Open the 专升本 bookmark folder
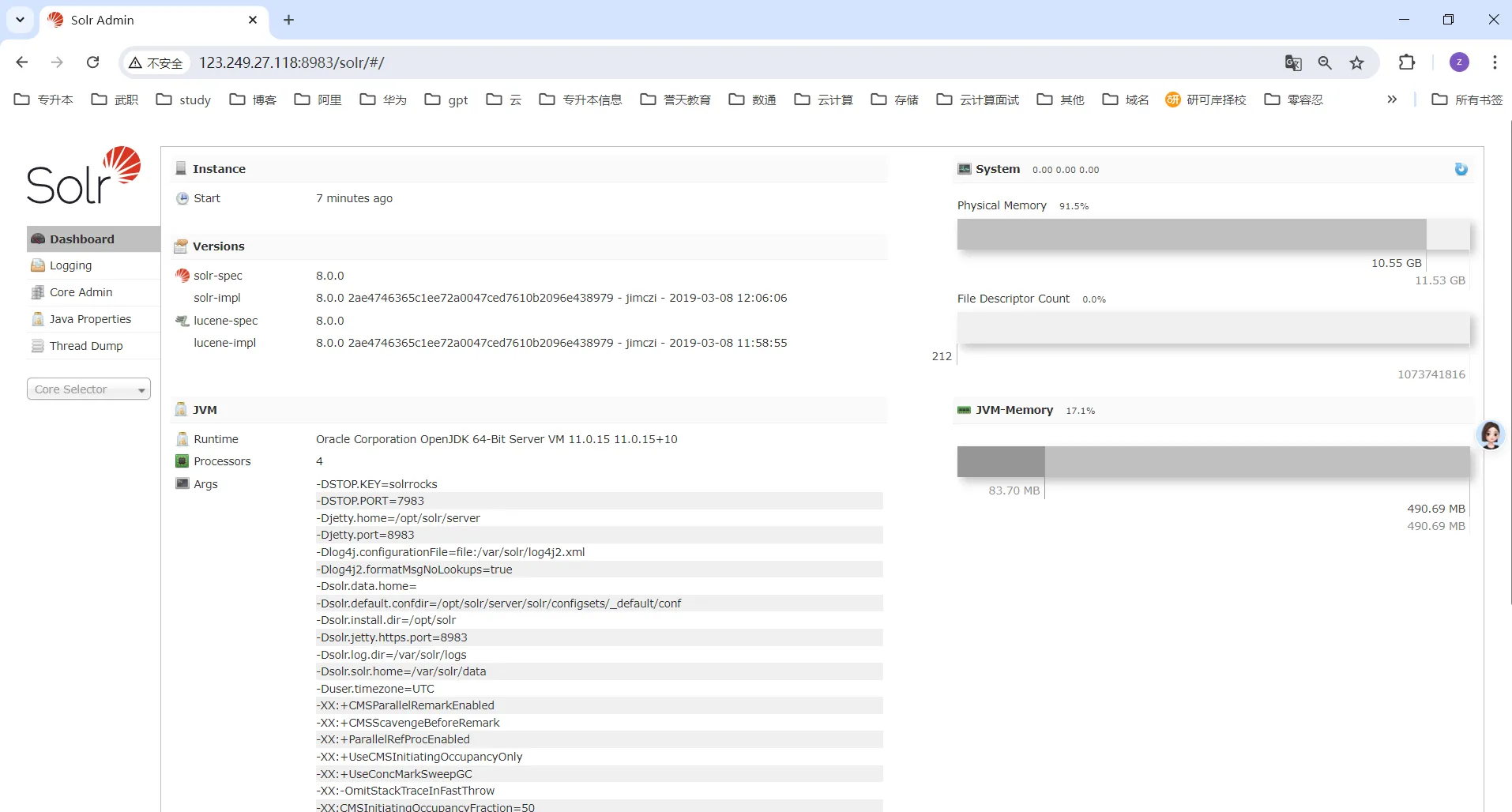 43,100
